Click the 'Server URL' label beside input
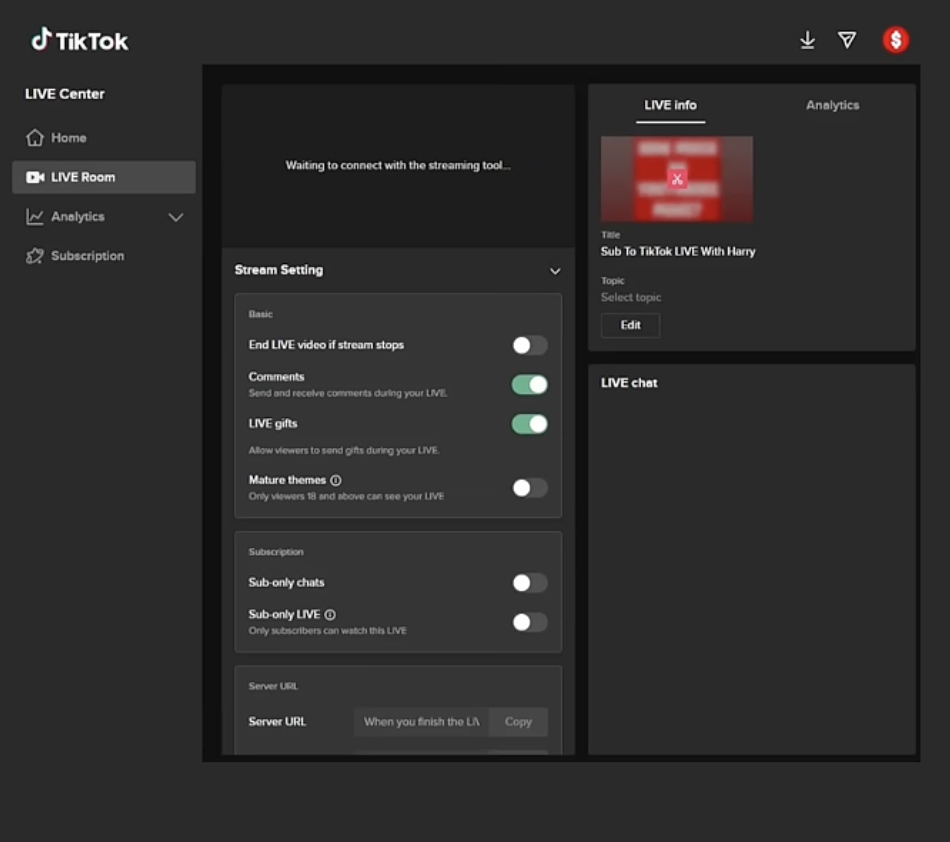 click(x=277, y=721)
